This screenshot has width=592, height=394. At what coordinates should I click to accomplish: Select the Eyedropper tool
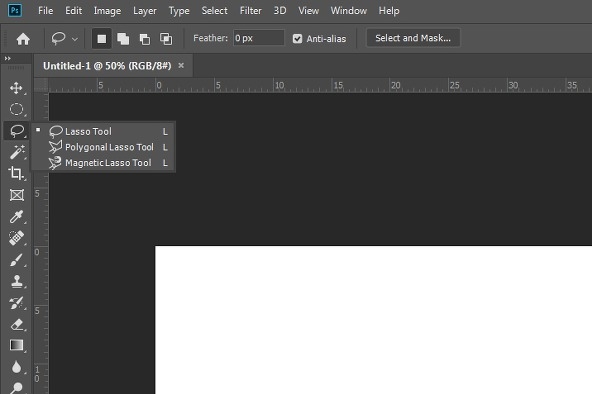pos(16,216)
